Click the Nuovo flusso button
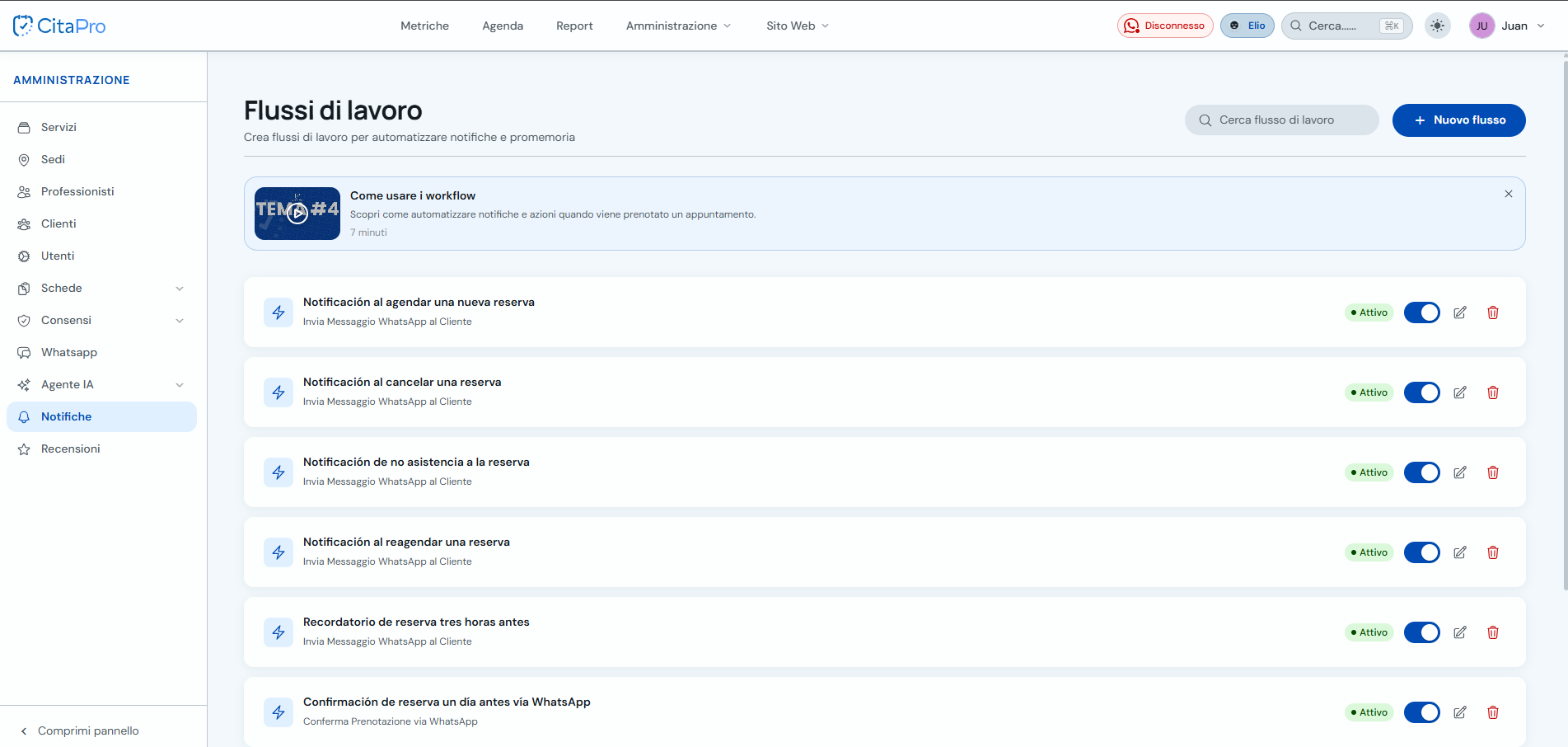The image size is (1568, 747). [x=1458, y=120]
